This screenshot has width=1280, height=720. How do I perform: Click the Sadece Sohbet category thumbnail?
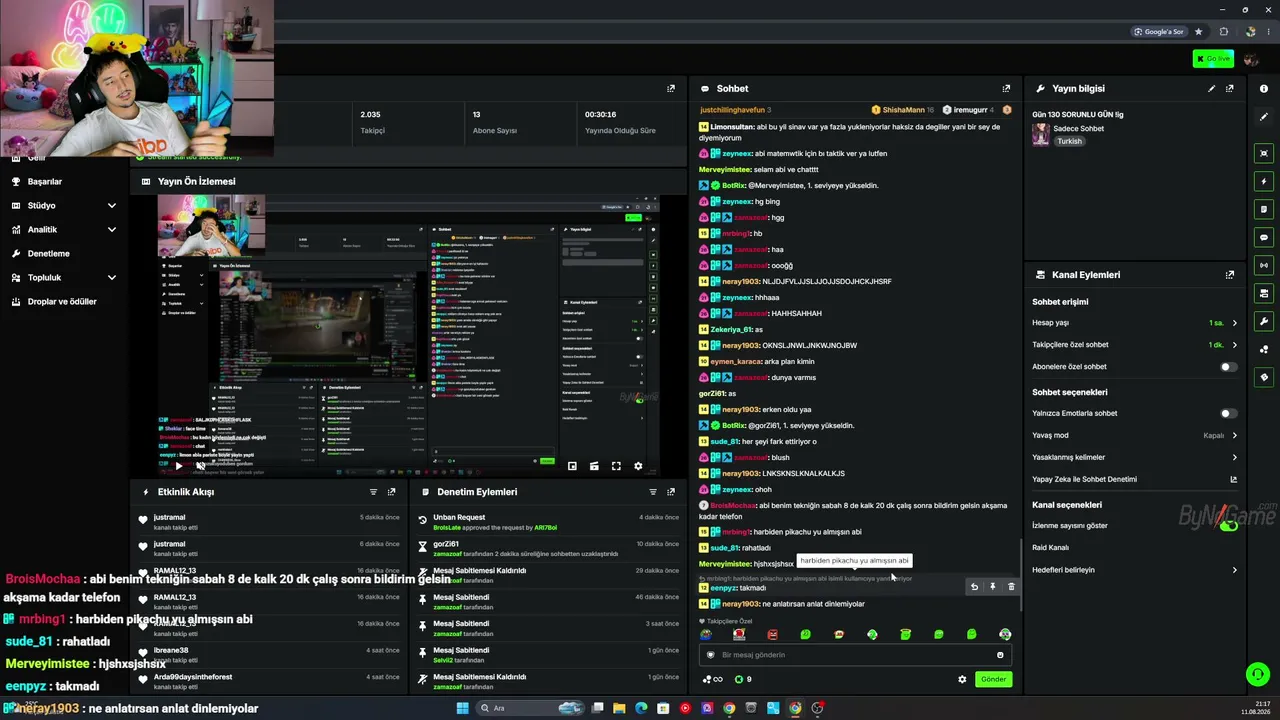pyautogui.click(x=1041, y=135)
